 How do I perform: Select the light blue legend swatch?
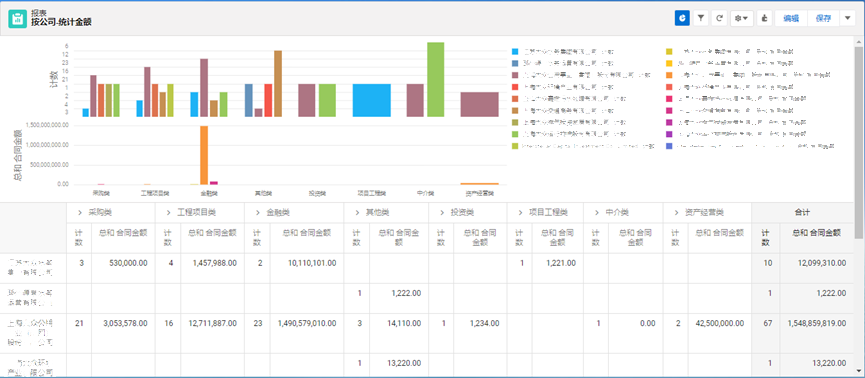515,51
